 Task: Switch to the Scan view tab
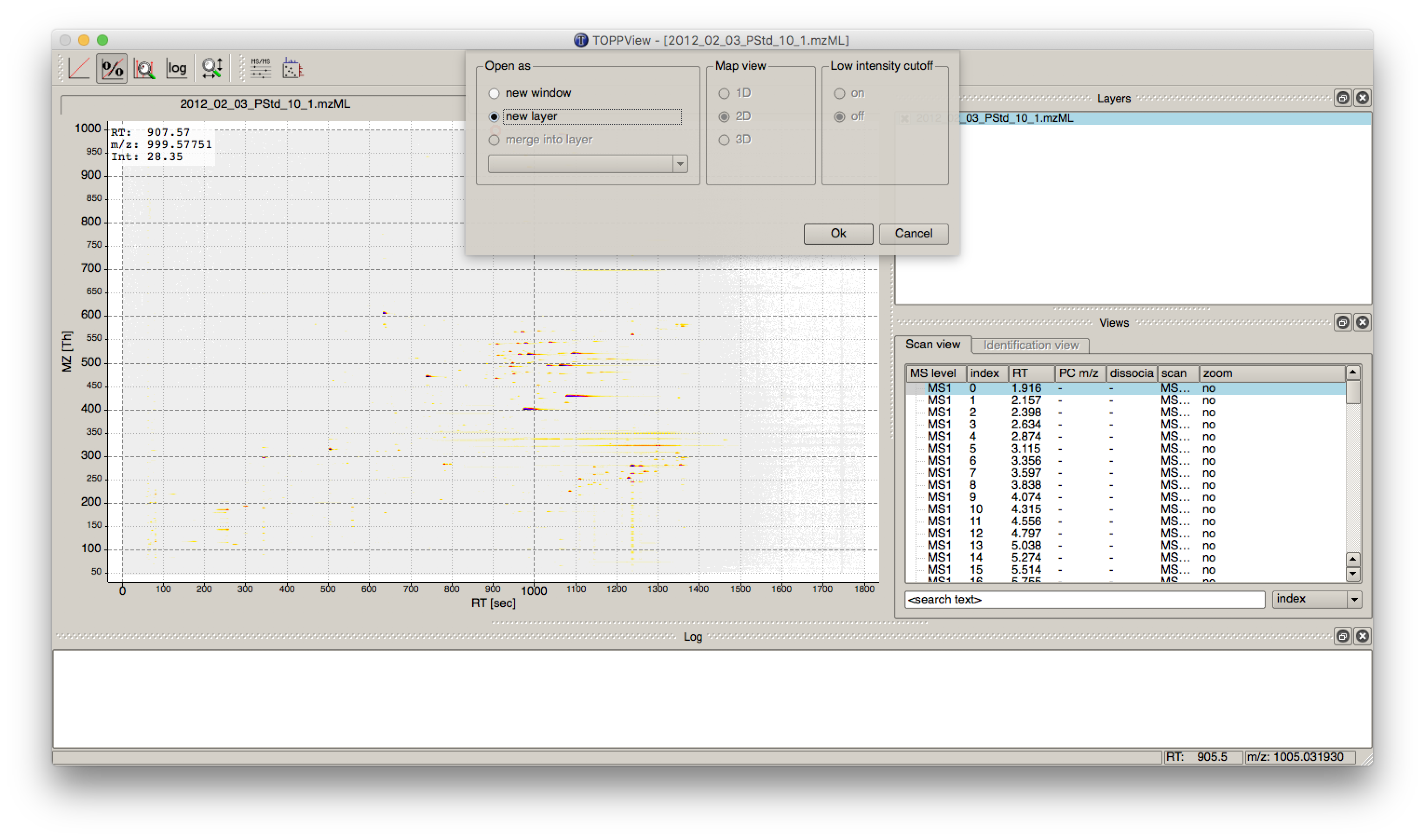(933, 344)
